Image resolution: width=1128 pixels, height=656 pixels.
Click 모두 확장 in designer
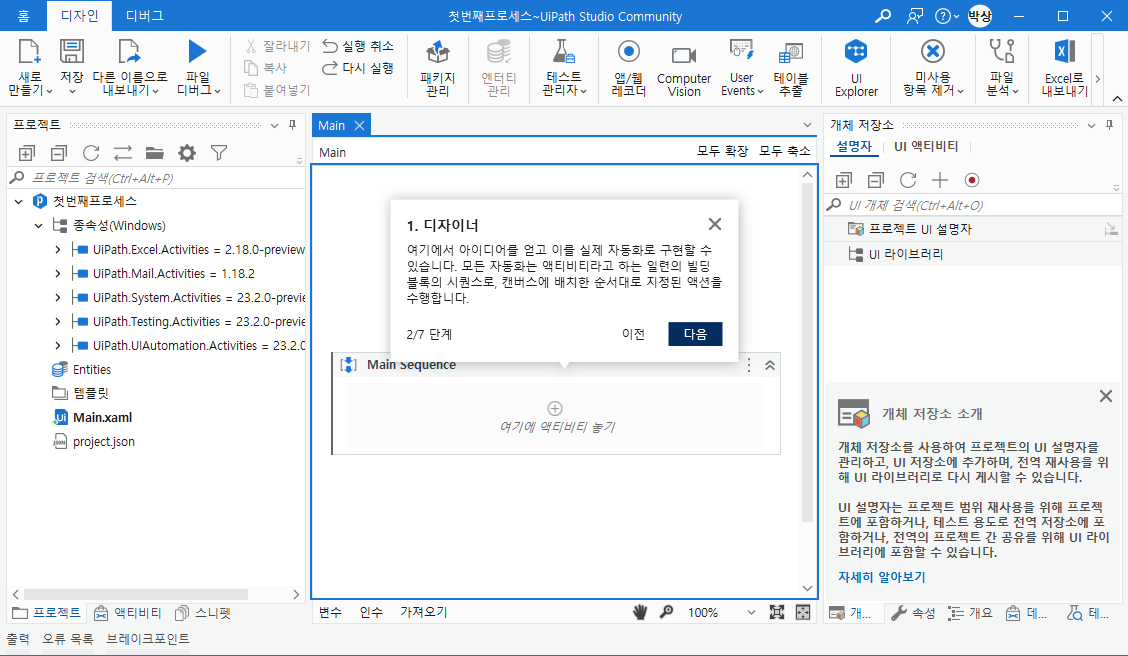click(722, 151)
